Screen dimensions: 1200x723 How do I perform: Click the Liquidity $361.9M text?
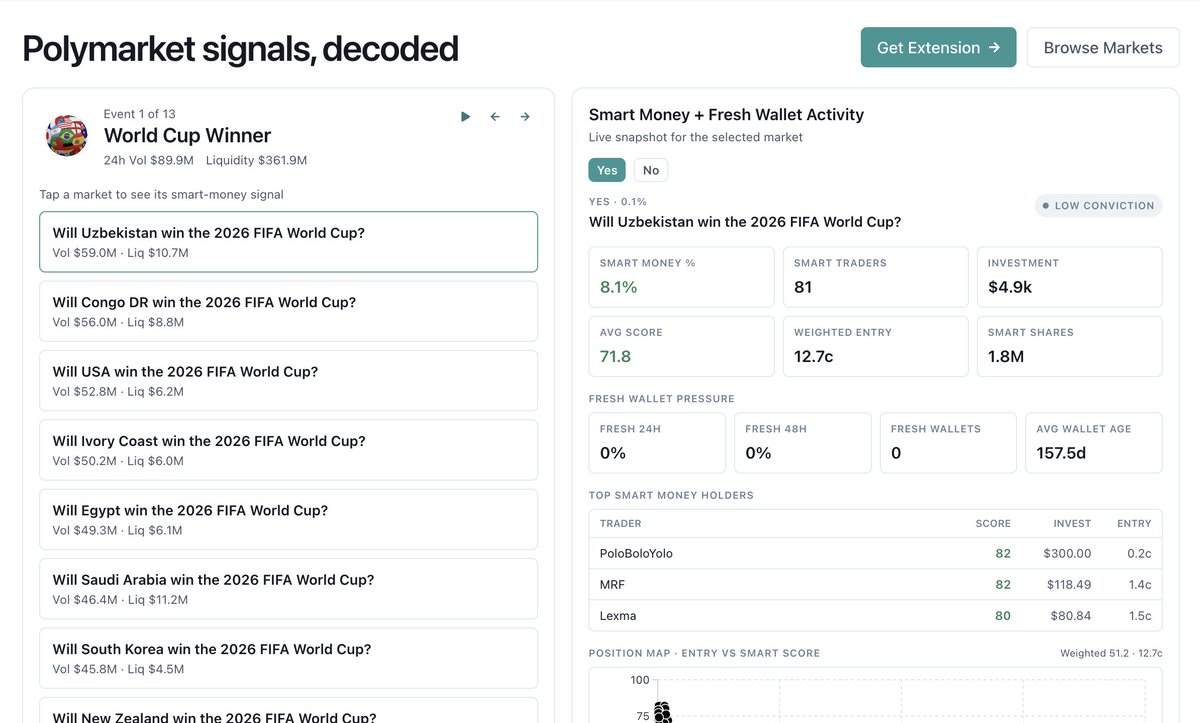(x=256, y=160)
